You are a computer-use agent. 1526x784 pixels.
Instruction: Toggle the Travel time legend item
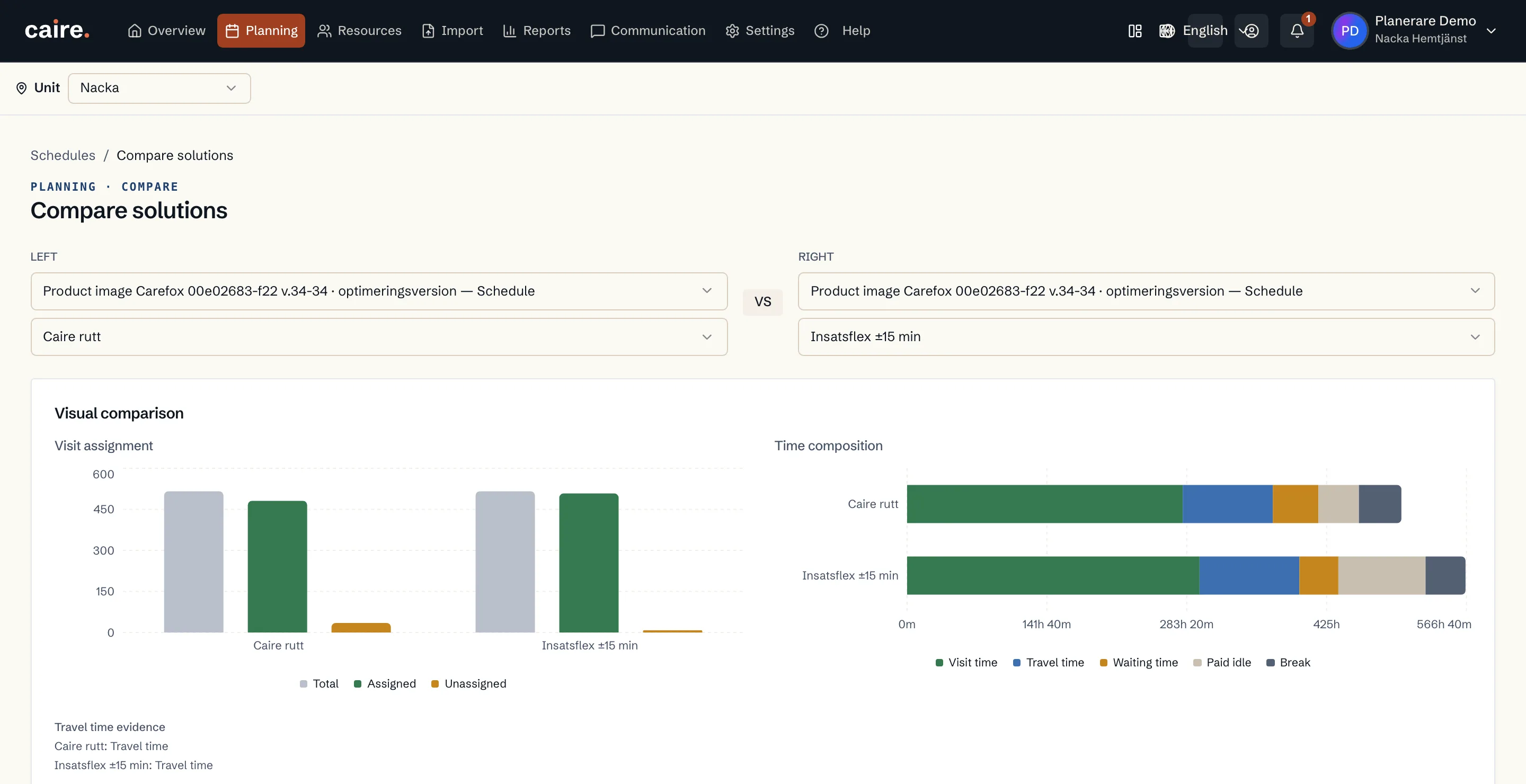1049,663
